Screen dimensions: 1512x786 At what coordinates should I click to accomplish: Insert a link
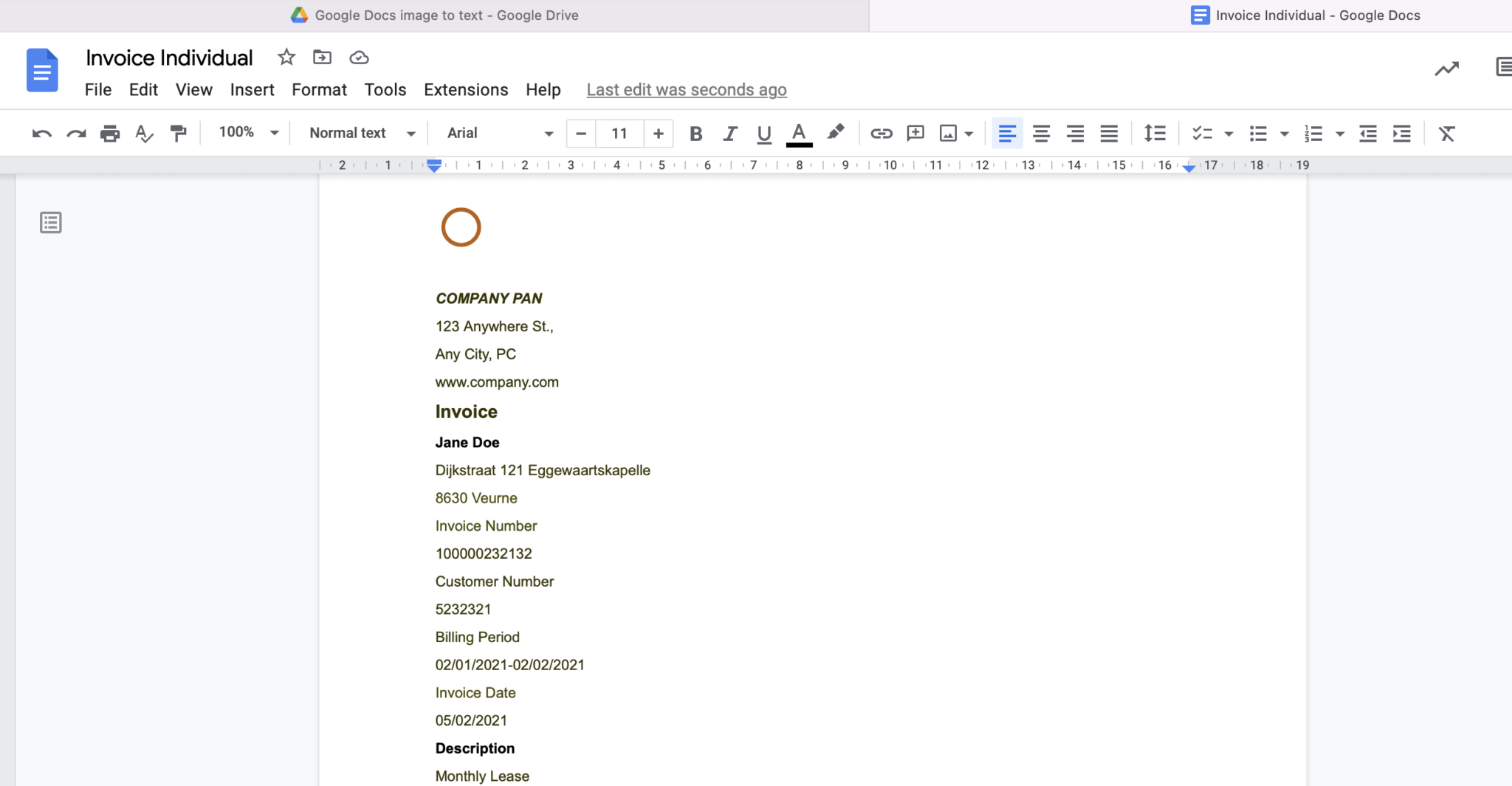880,134
